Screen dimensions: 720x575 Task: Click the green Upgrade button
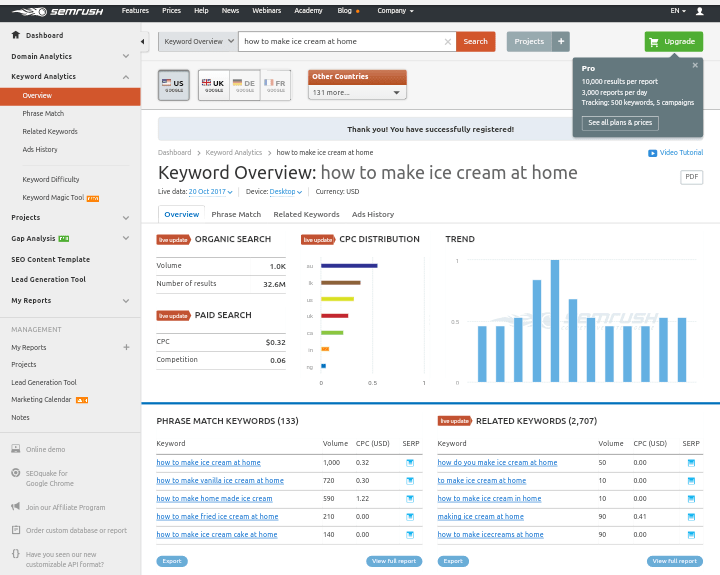coord(673,42)
